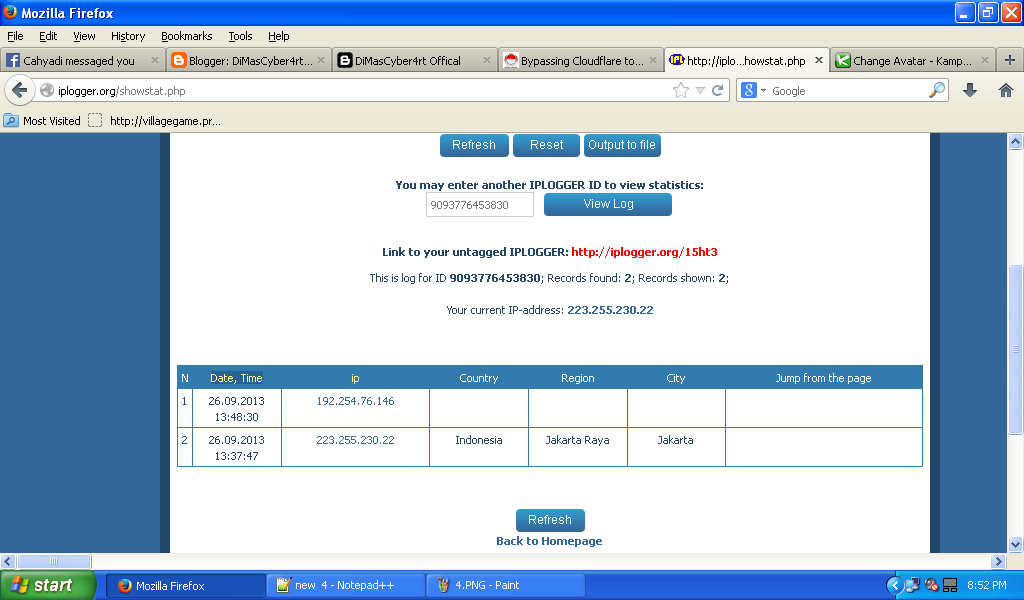The height and width of the screenshot is (600, 1024).
Task: Click the 'Output to file' button
Action: tap(622, 145)
